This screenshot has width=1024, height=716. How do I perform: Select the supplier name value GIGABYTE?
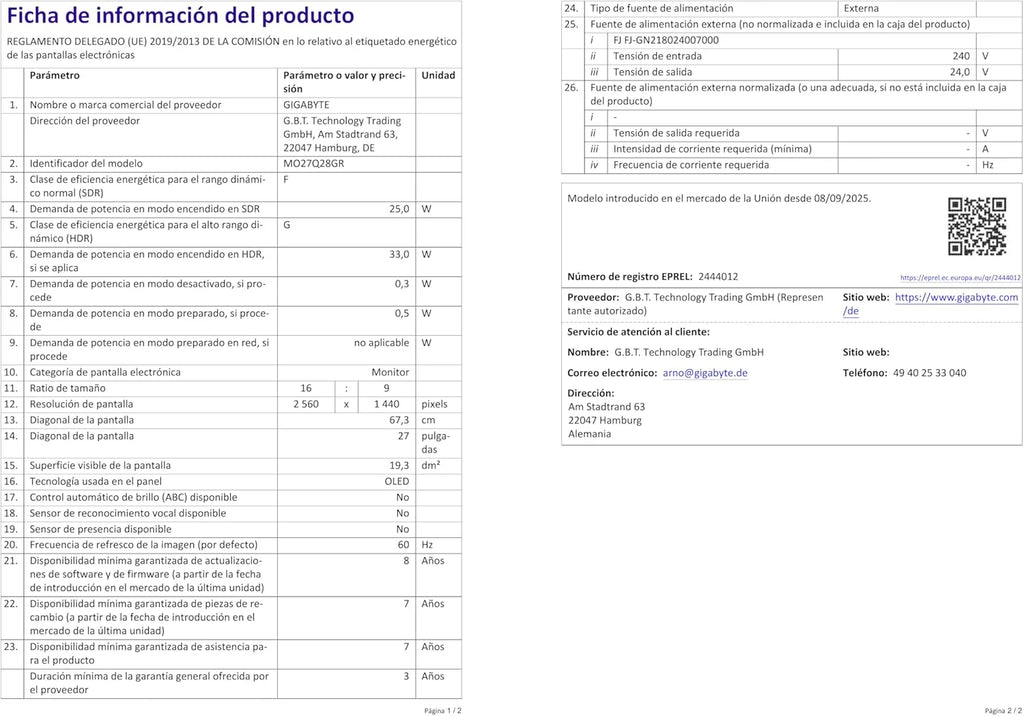coord(306,105)
